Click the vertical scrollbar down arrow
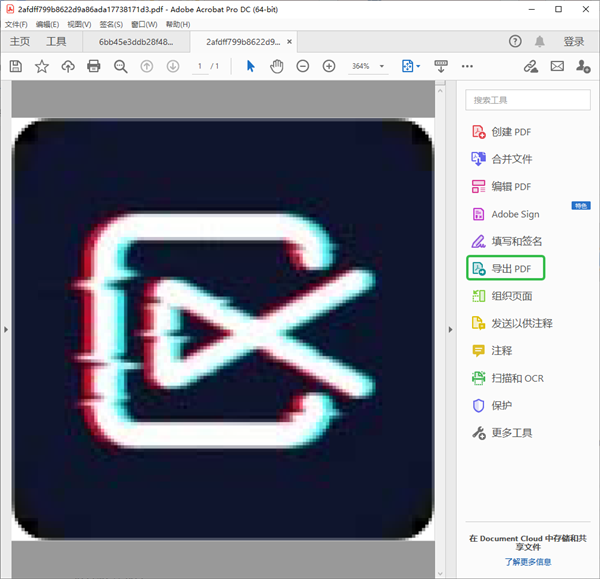Screen dimensions: 600x579 [440, 573]
